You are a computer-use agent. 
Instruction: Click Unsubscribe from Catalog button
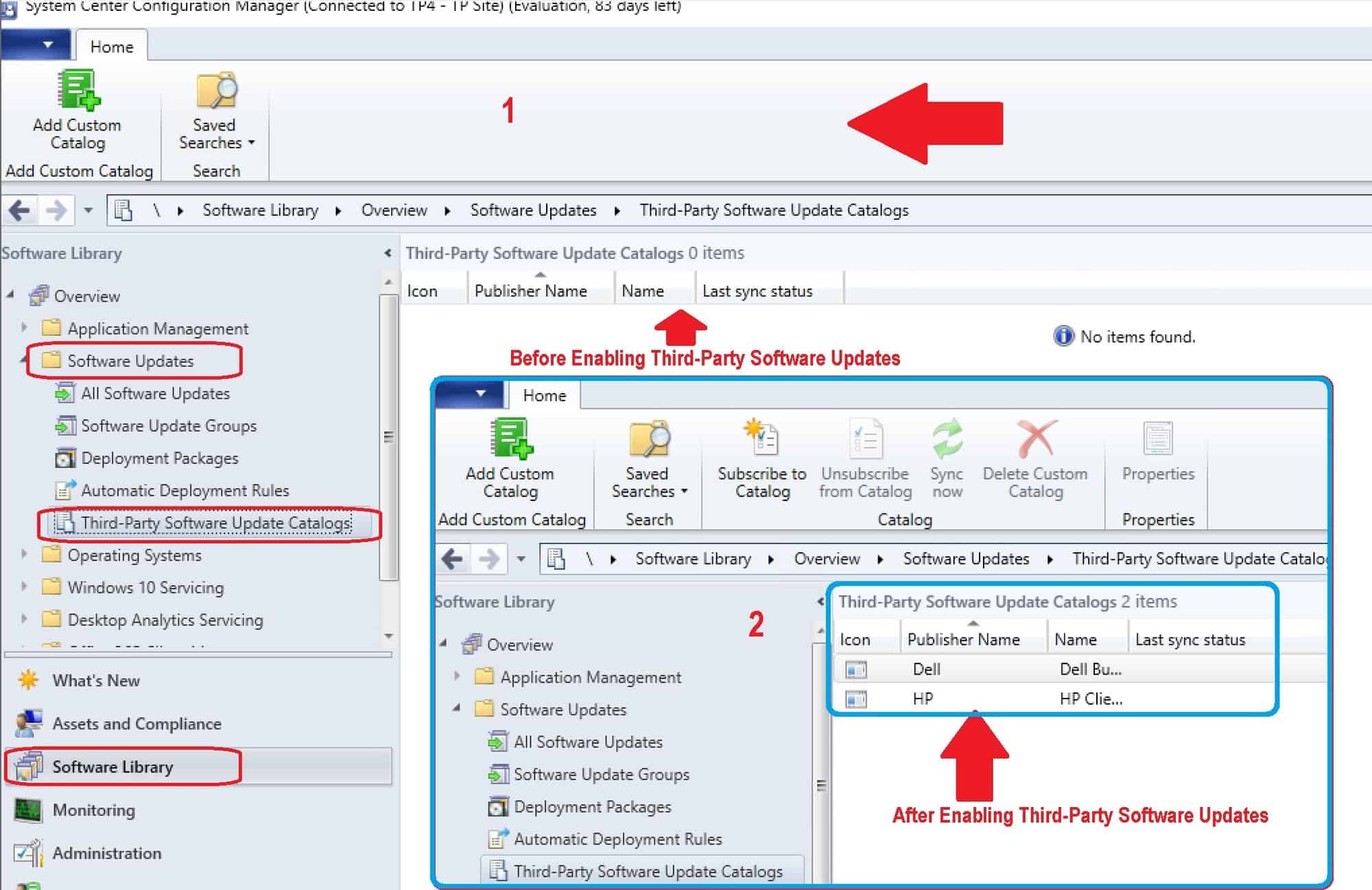point(865,458)
